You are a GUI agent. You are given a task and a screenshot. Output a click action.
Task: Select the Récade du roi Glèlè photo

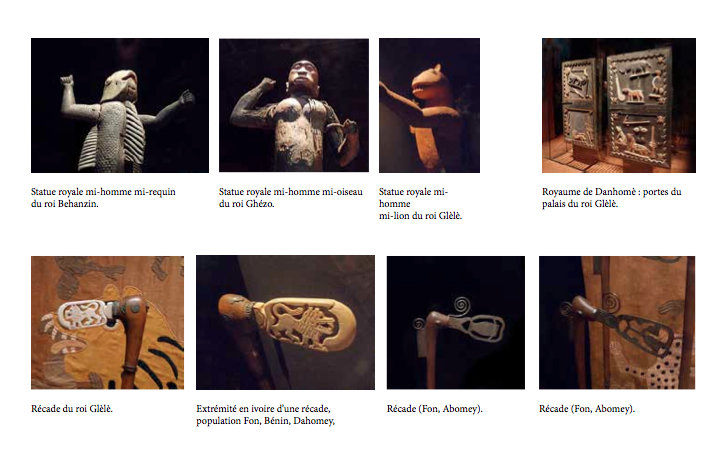point(107,323)
